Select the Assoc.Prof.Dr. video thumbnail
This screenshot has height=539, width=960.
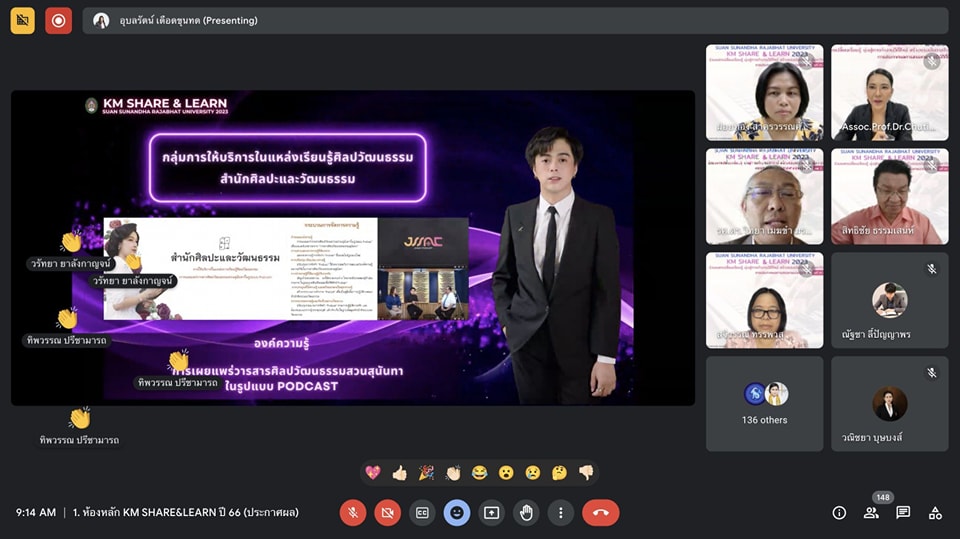point(889,92)
